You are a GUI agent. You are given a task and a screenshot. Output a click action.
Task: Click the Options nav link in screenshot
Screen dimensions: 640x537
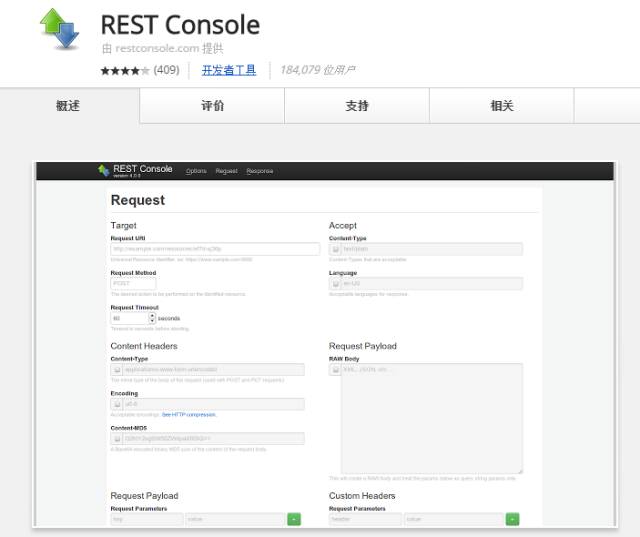pyautogui.click(x=196, y=171)
